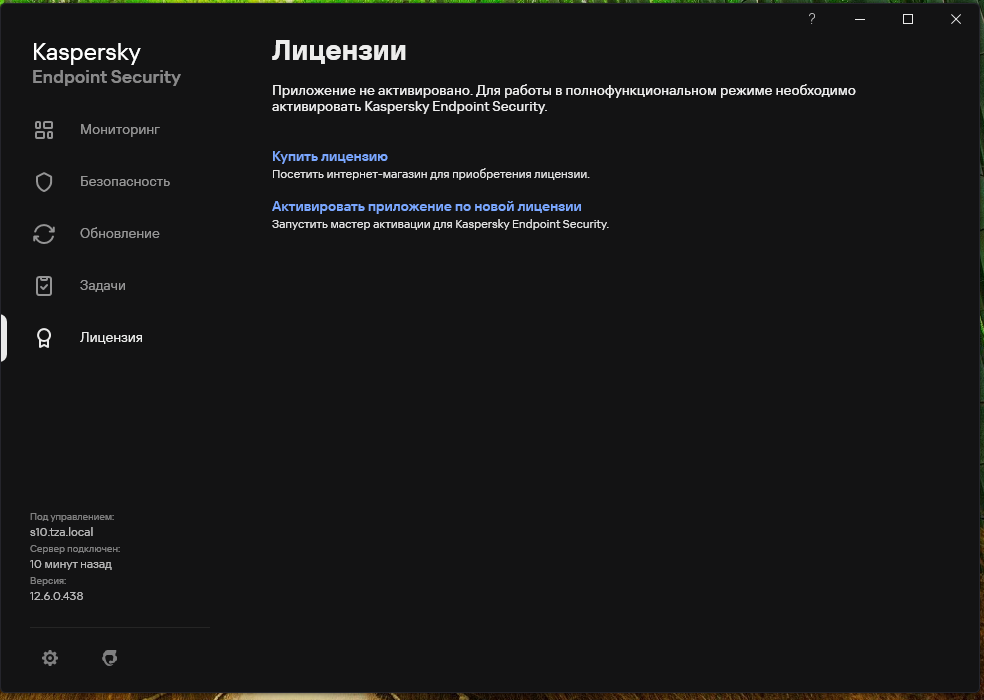Click the Мониторинг dashboard grid icon

pyautogui.click(x=44, y=130)
